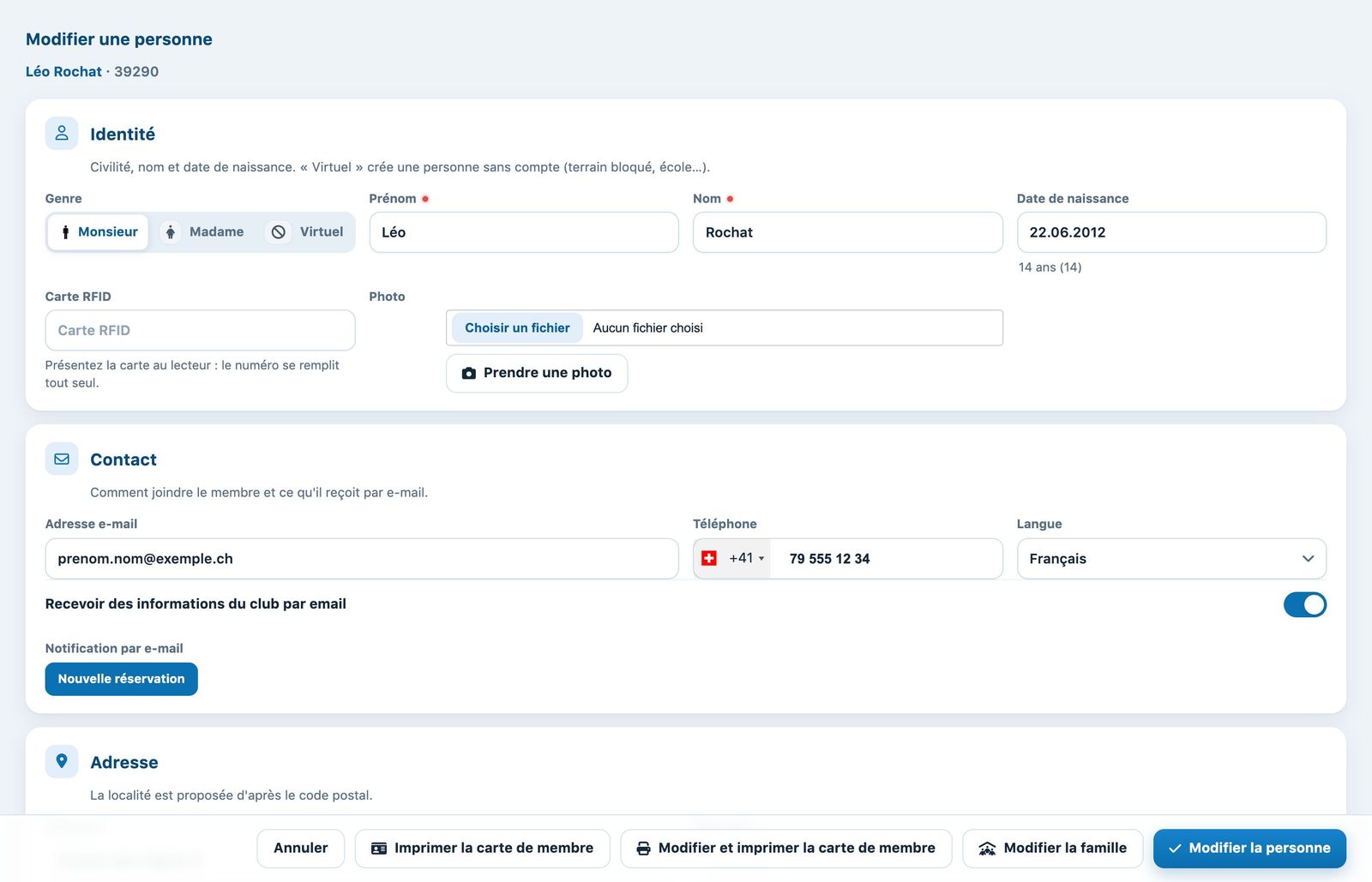Click printer icon in Modifier et imprimer

[x=643, y=849]
